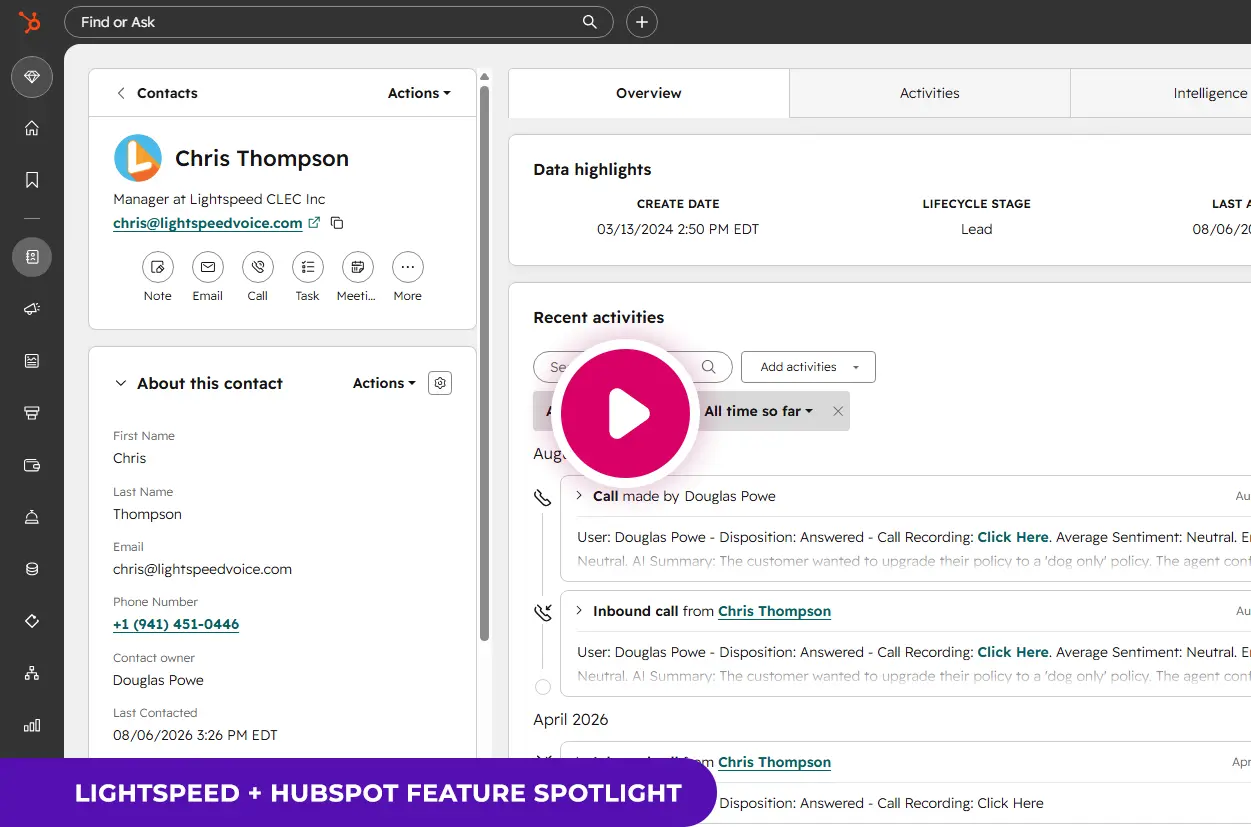Remove the All time so far filter
This screenshot has width=1251, height=827.
[x=838, y=411]
